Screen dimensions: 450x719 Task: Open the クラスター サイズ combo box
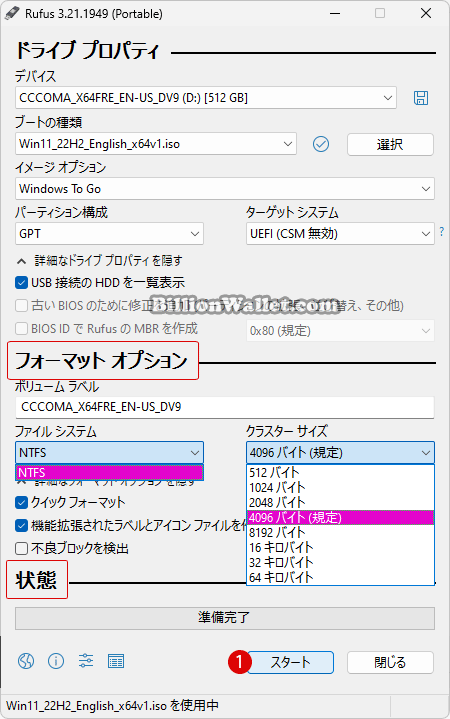point(340,453)
